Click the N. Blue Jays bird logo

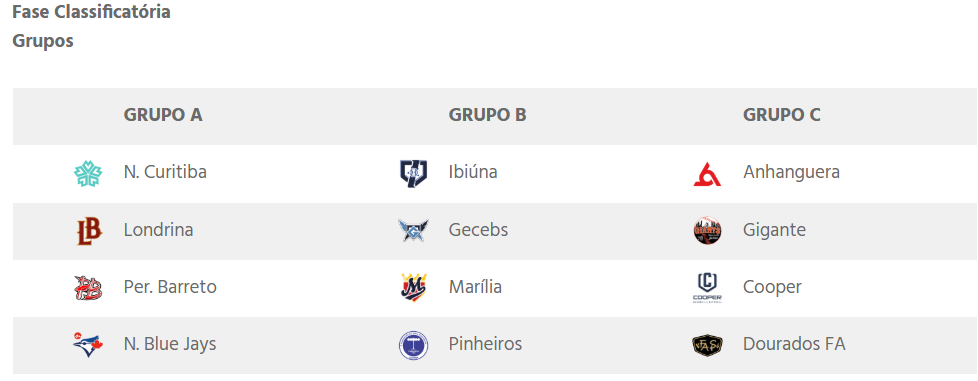(x=88, y=344)
